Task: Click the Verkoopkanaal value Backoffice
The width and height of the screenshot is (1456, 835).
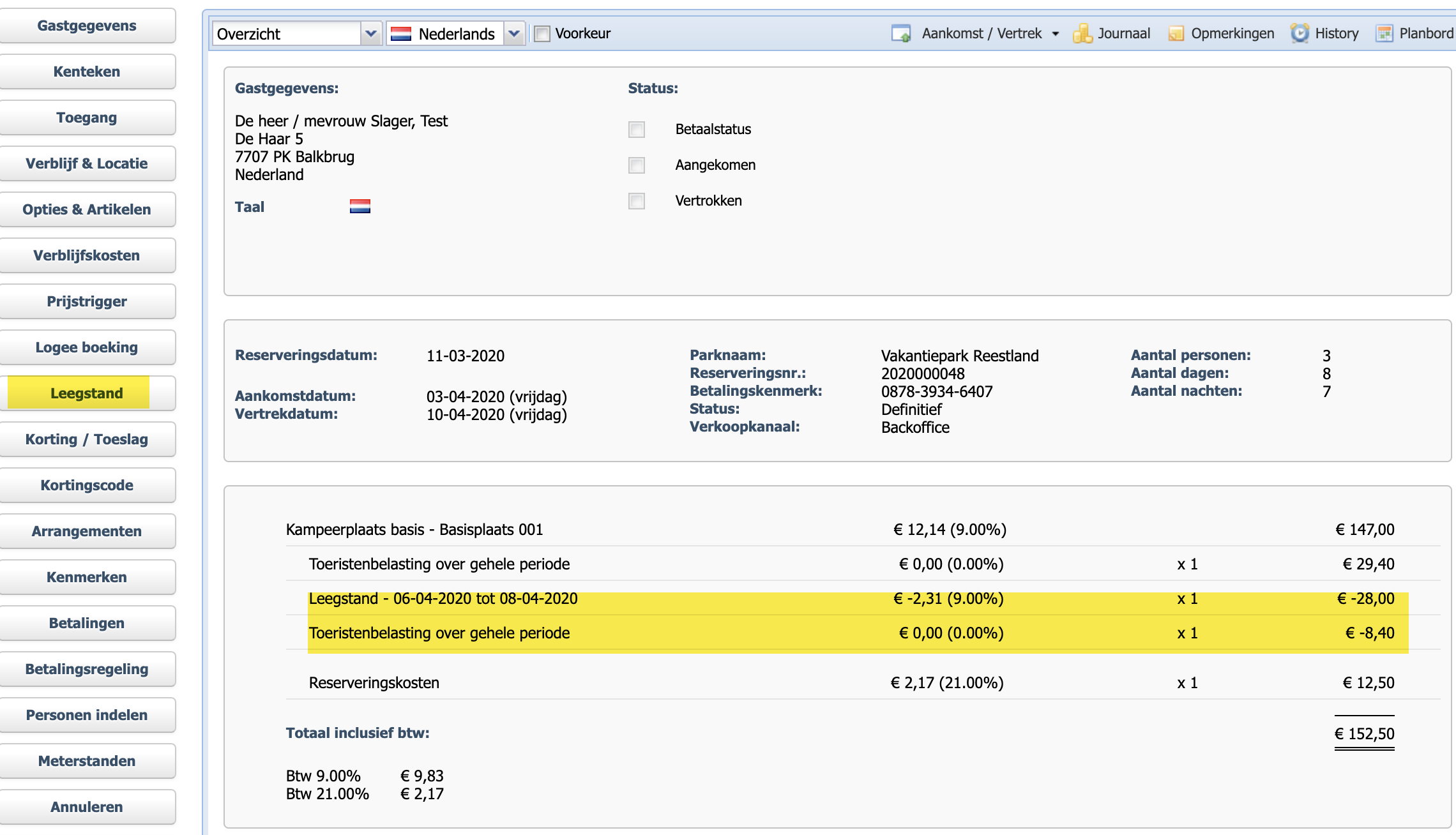Action: [x=915, y=428]
